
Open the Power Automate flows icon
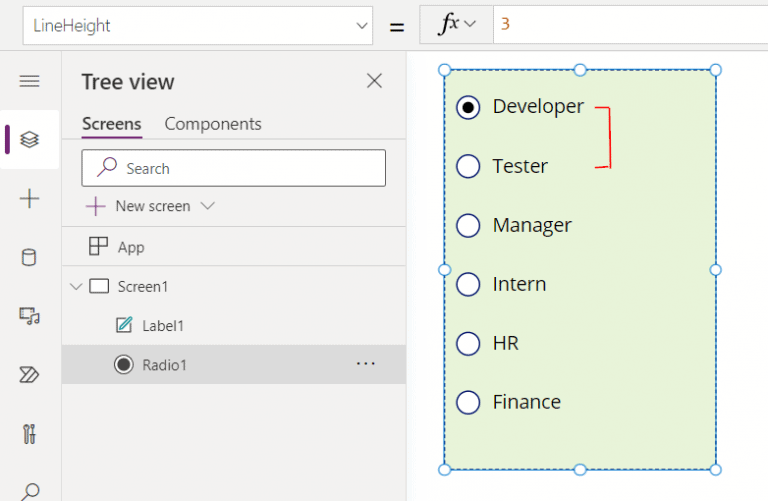pyautogui.click(x=29, y=375)
